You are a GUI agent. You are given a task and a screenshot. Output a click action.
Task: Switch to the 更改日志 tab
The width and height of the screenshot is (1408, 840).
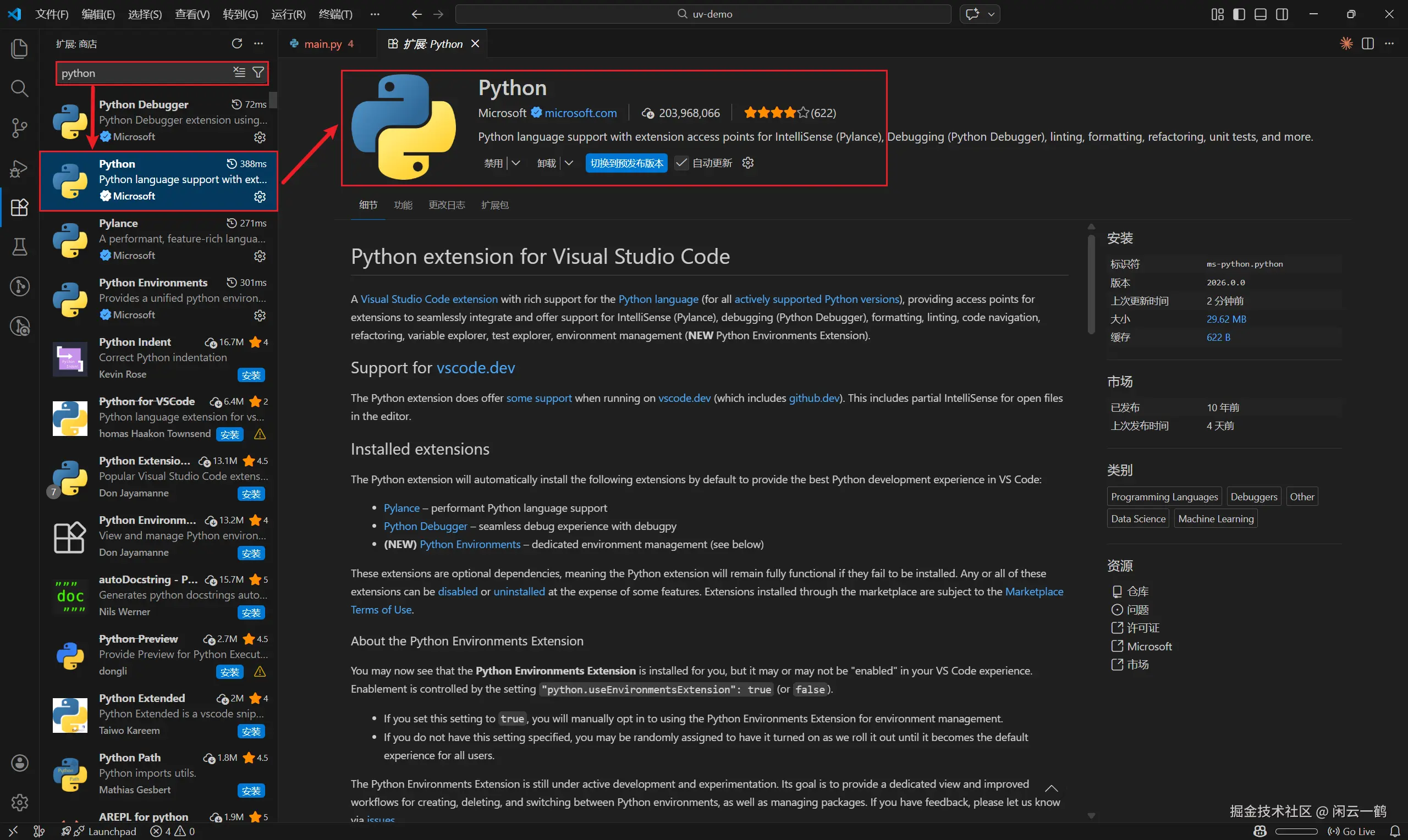447,205
